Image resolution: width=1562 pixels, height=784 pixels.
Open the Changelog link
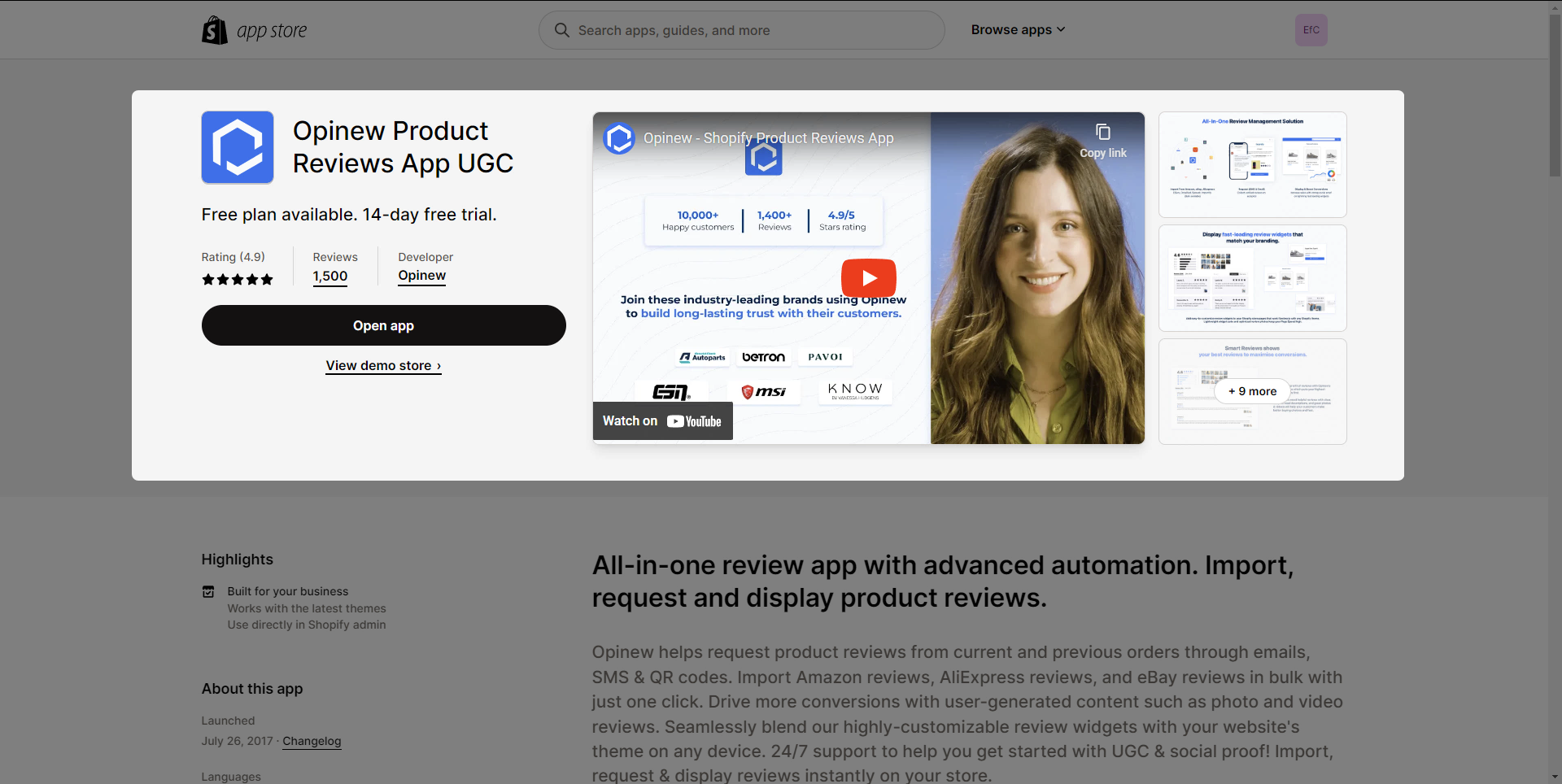point(312,741)
